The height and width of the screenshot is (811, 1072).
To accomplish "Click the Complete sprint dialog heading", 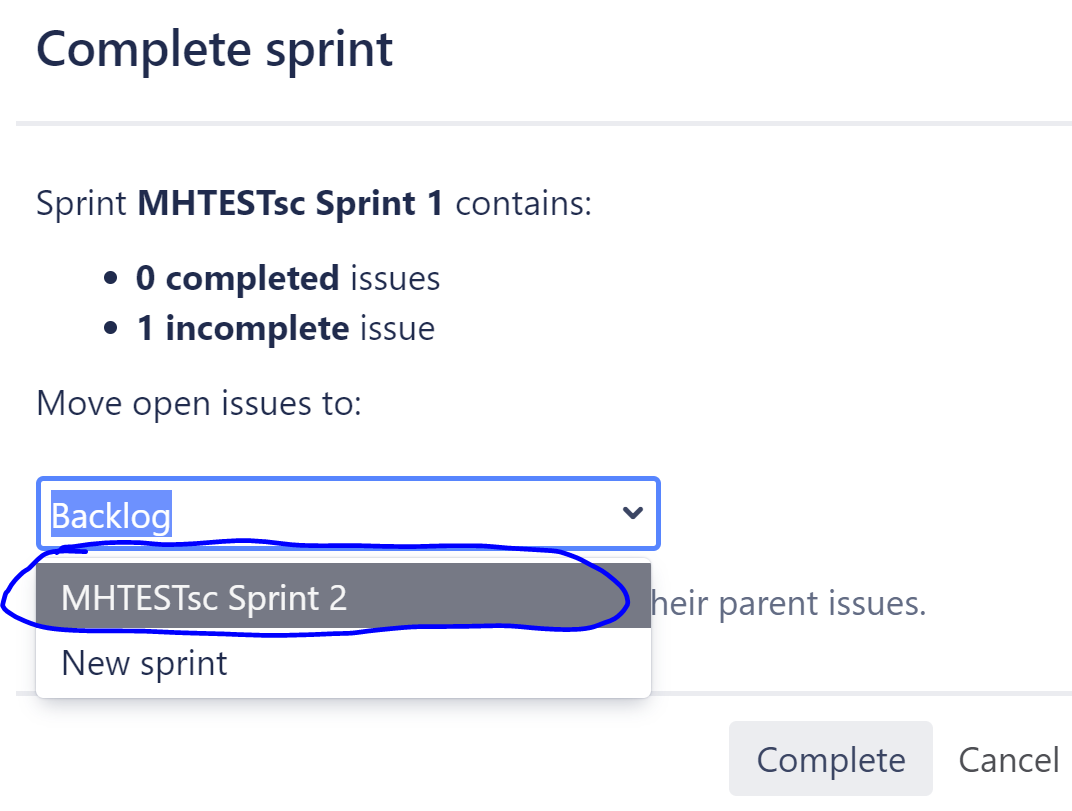I will coord(215,49).
